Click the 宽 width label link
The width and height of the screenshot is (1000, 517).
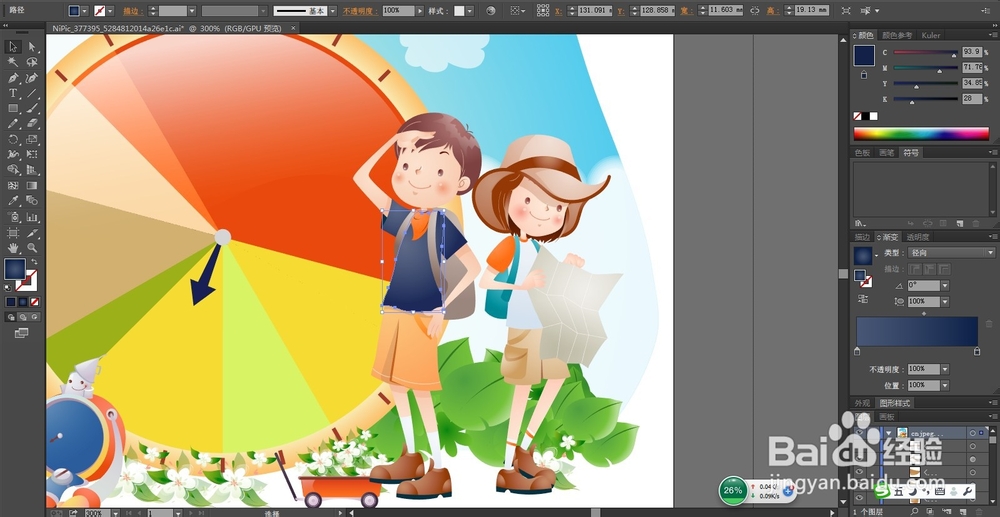689,11
